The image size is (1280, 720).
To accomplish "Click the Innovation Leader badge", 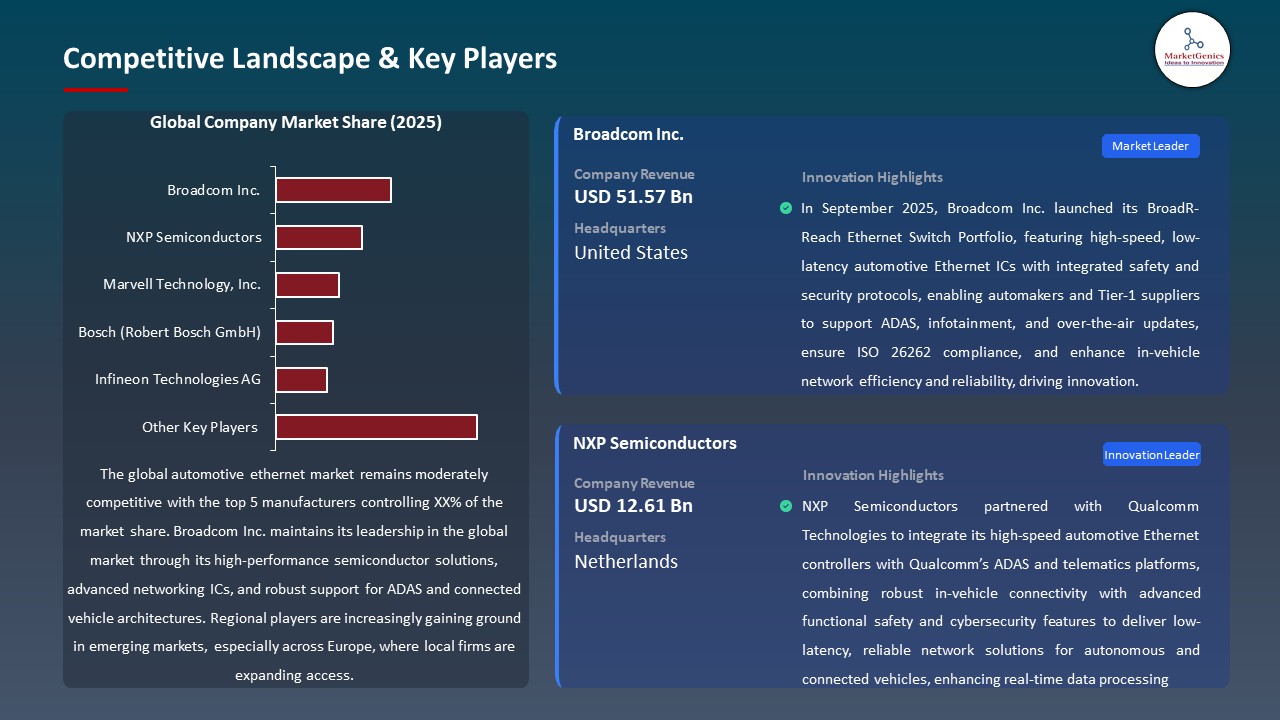I will click(1151, 455).
